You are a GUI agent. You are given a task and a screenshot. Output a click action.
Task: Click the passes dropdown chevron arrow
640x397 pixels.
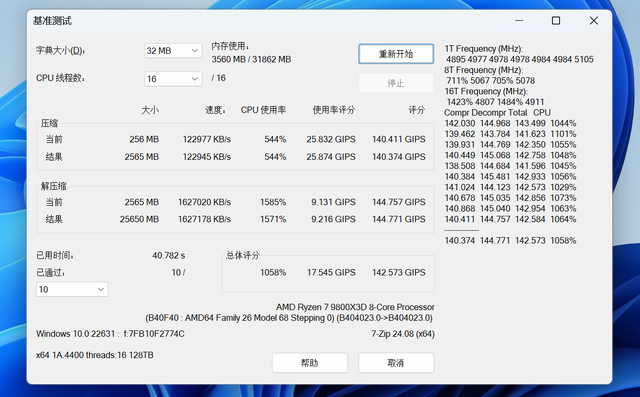(101, 289)
